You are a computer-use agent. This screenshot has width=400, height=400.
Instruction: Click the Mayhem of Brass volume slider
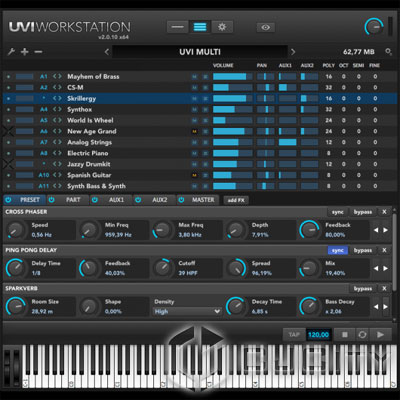coord(233,77)
